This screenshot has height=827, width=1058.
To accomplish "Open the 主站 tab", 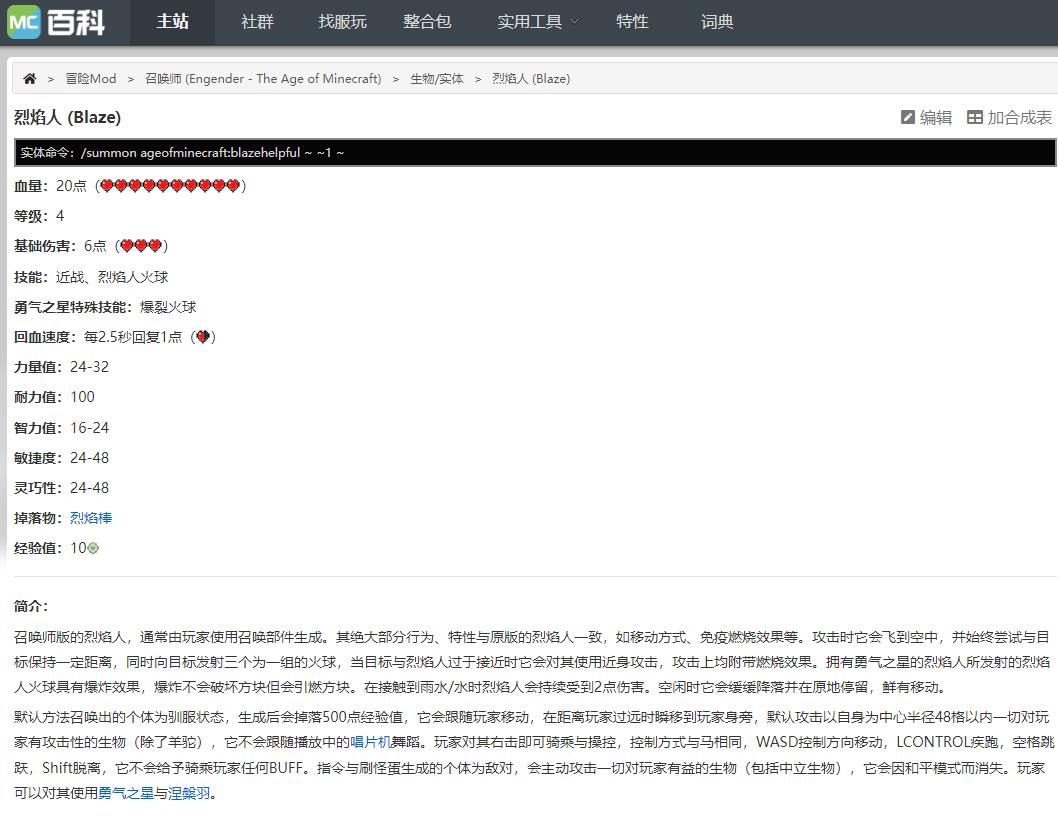I will point(172,22).
